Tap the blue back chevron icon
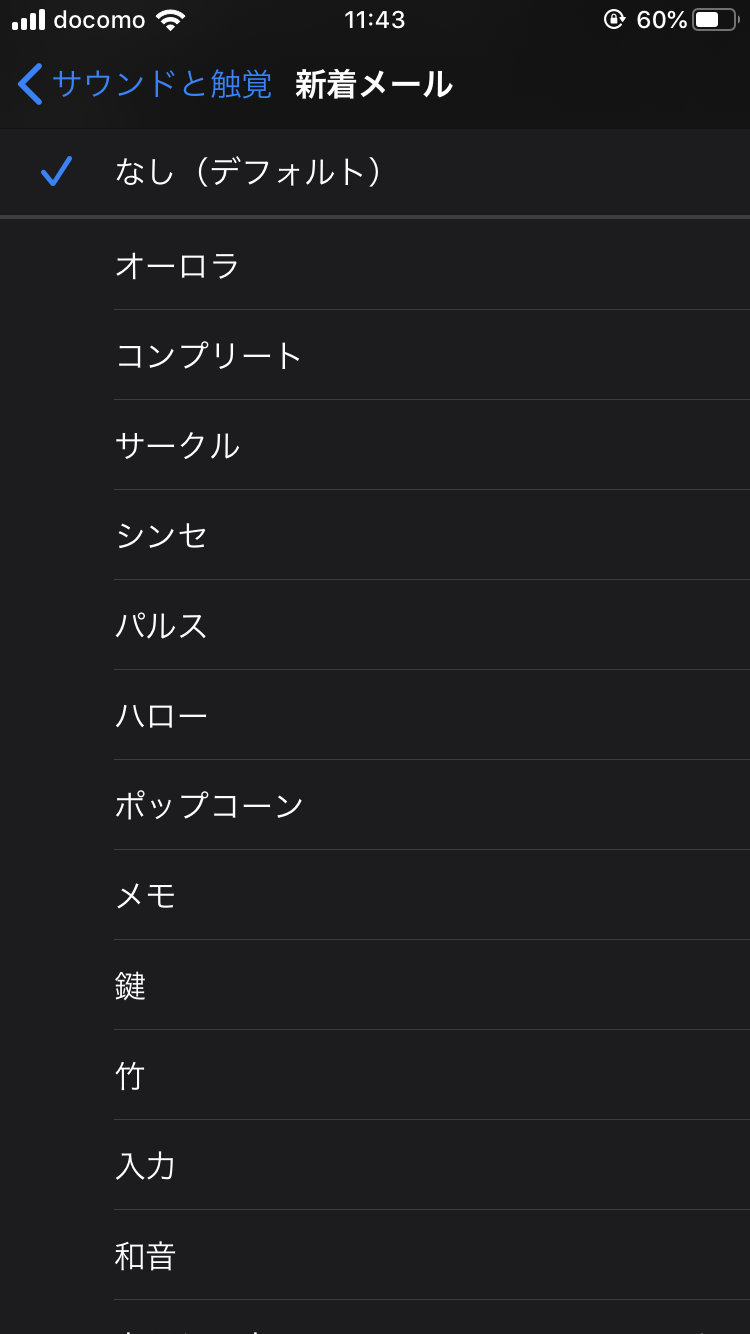Viewport: 750px width, 1334px height. pos(31,84)
